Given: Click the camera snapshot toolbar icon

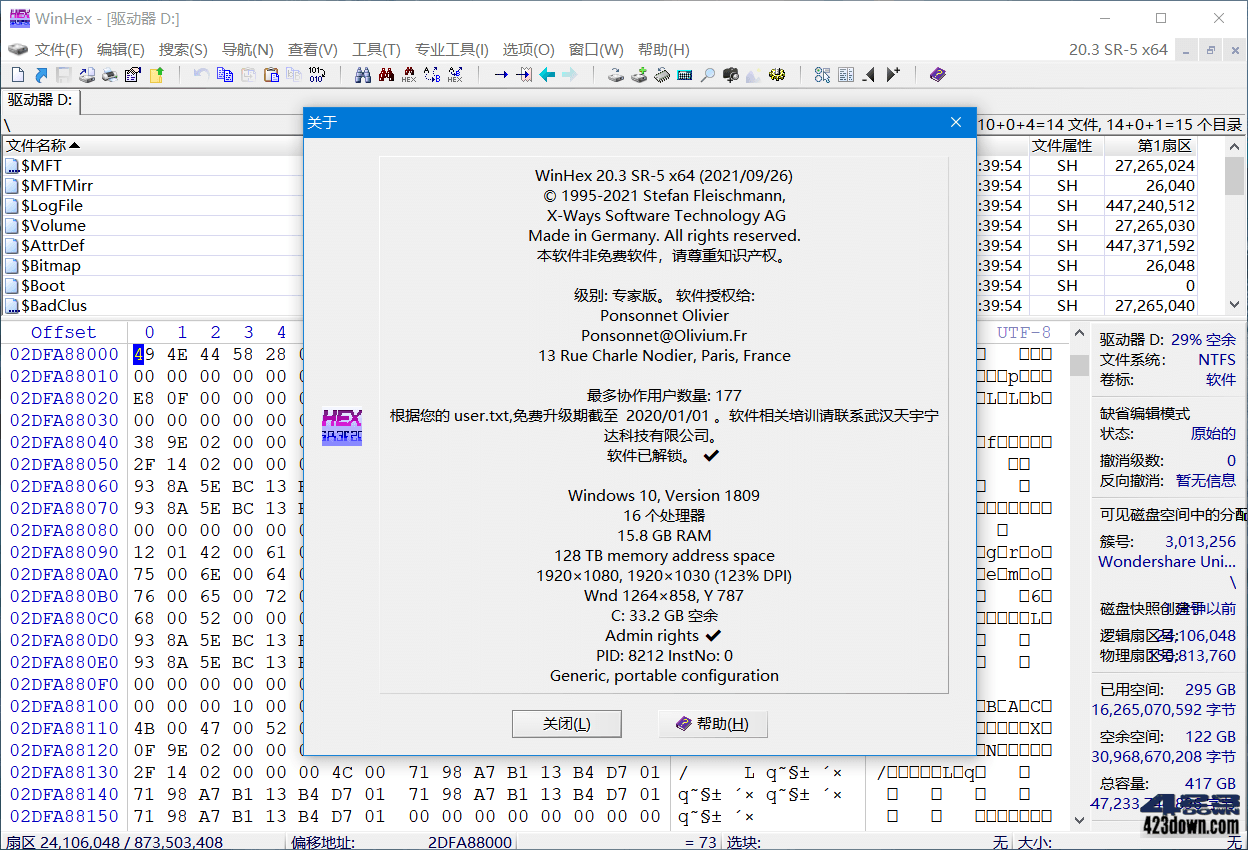Looking at the screenshot, I should coord(730,75).
